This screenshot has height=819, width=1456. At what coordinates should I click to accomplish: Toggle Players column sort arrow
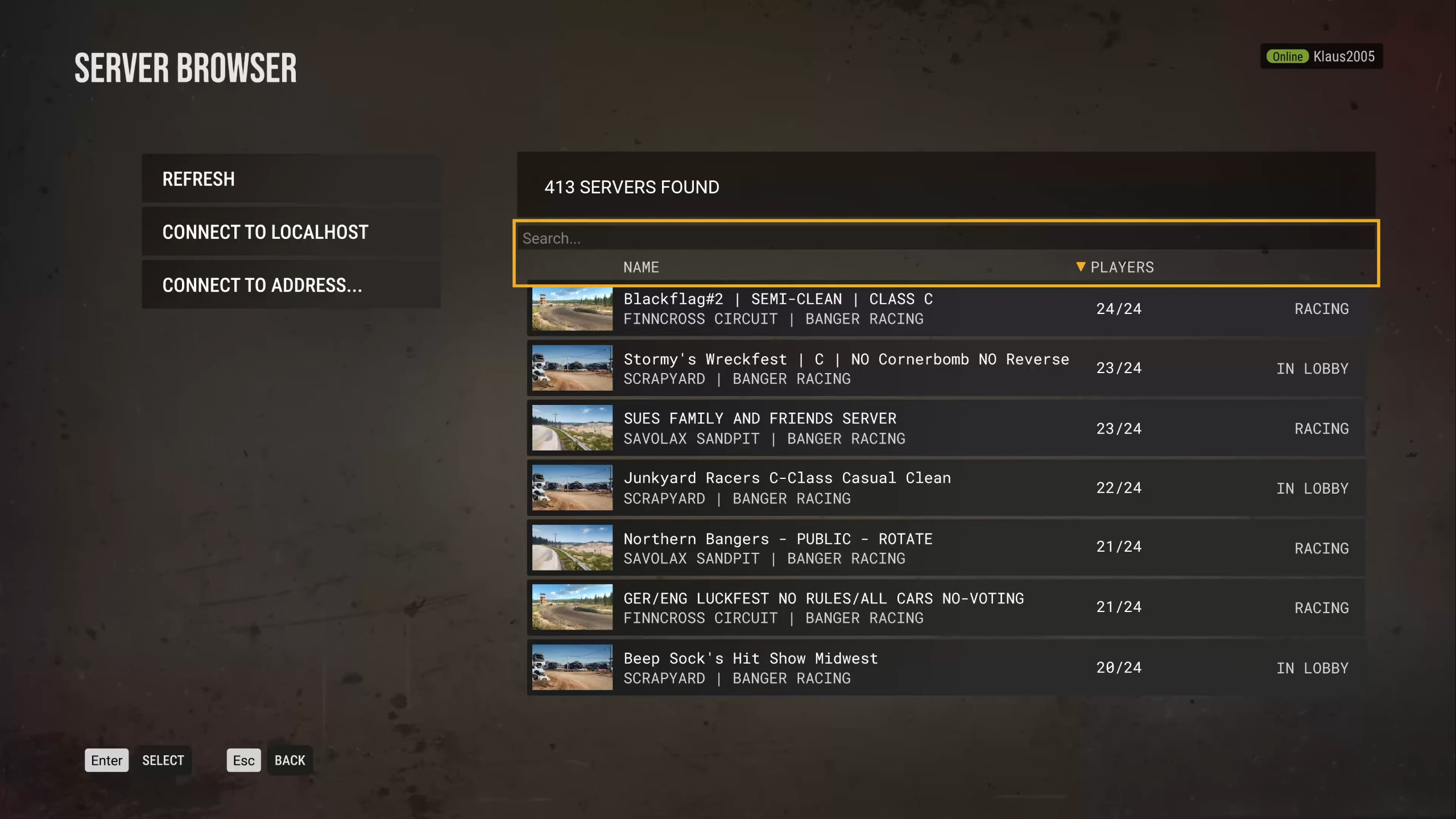point(1081,267)
